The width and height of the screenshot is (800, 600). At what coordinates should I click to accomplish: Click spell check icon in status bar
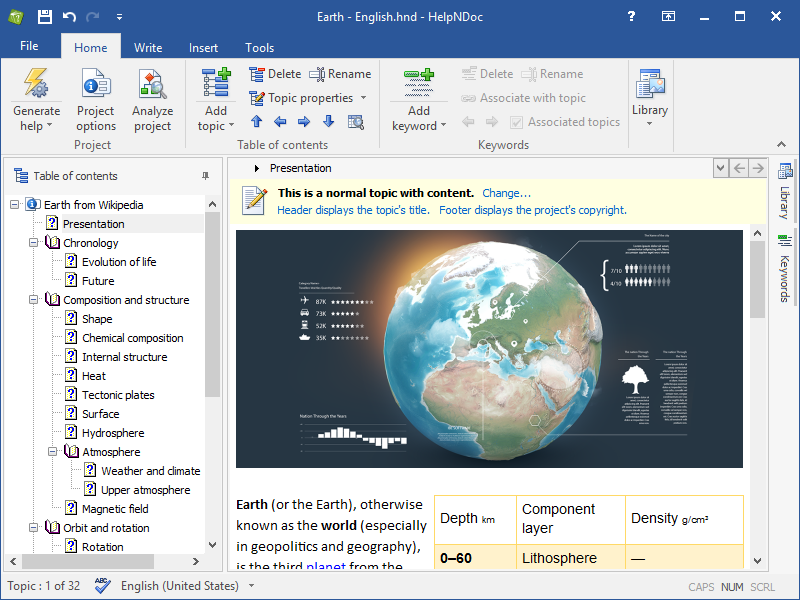(x=102, y=586)
